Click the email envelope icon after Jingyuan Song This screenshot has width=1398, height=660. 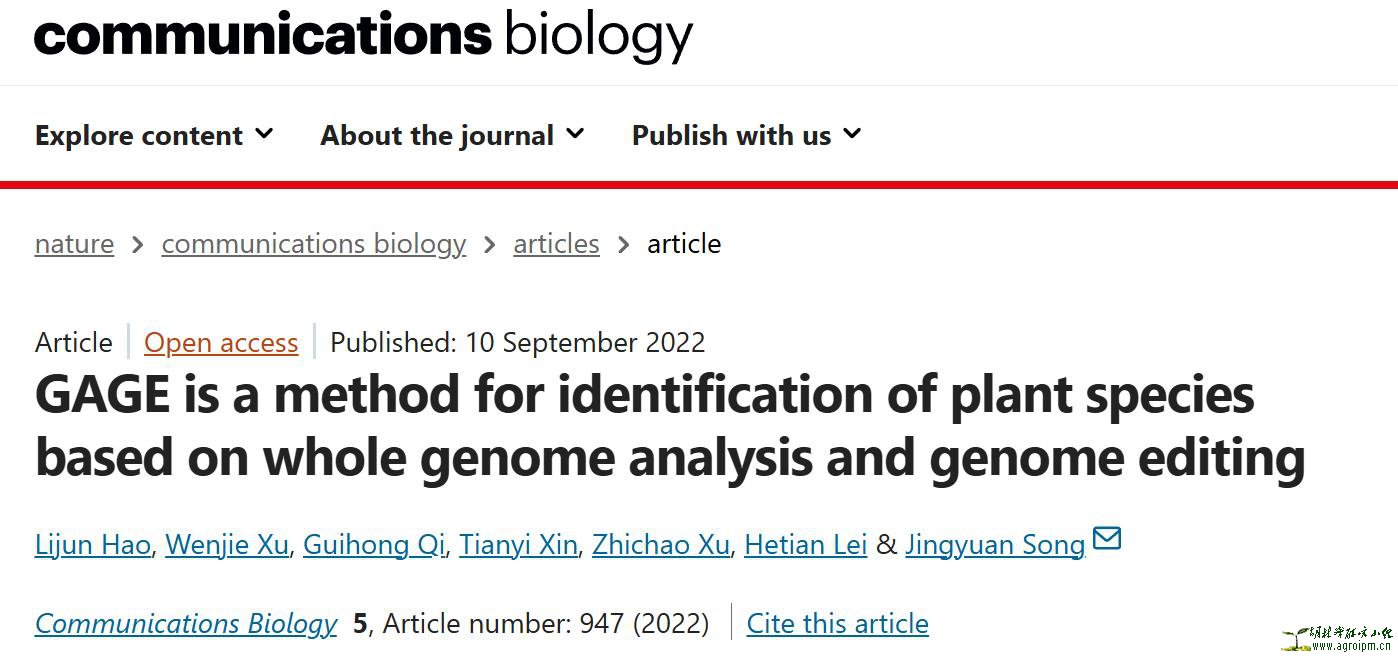pyautogui.click(x=1107, y=539)
